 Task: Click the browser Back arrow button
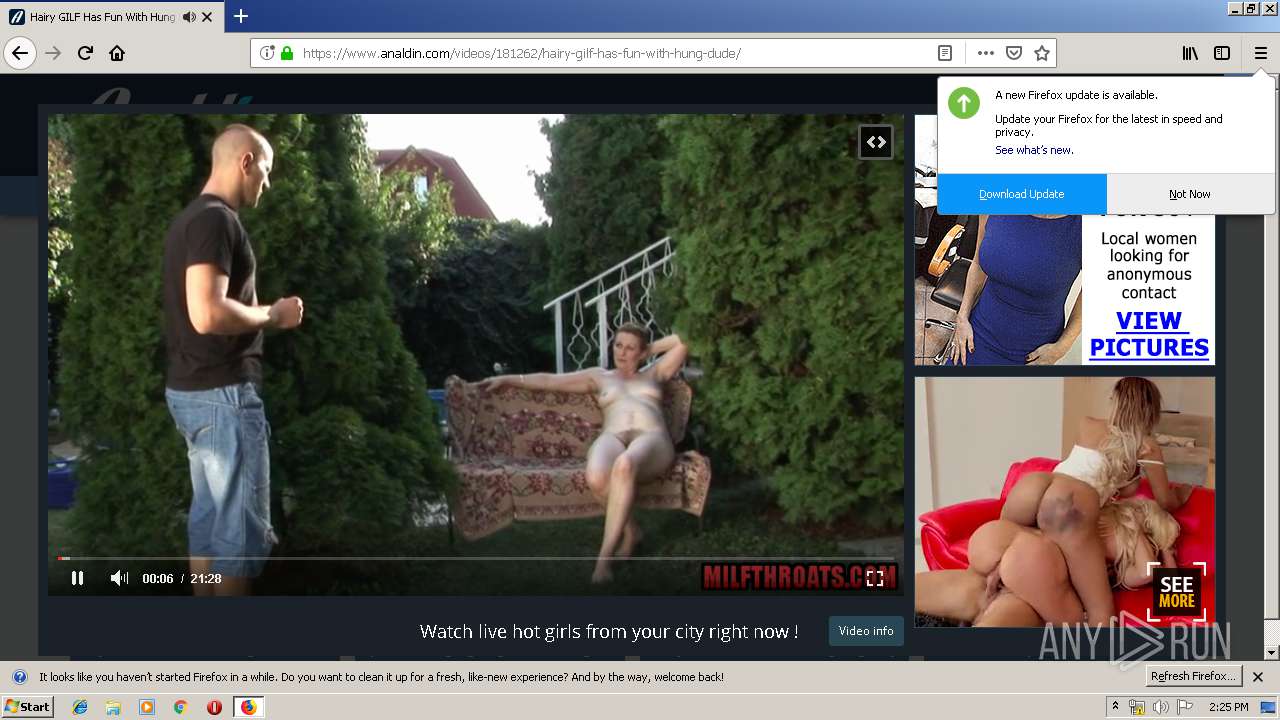pyautogui.click(x=20, y=53)
